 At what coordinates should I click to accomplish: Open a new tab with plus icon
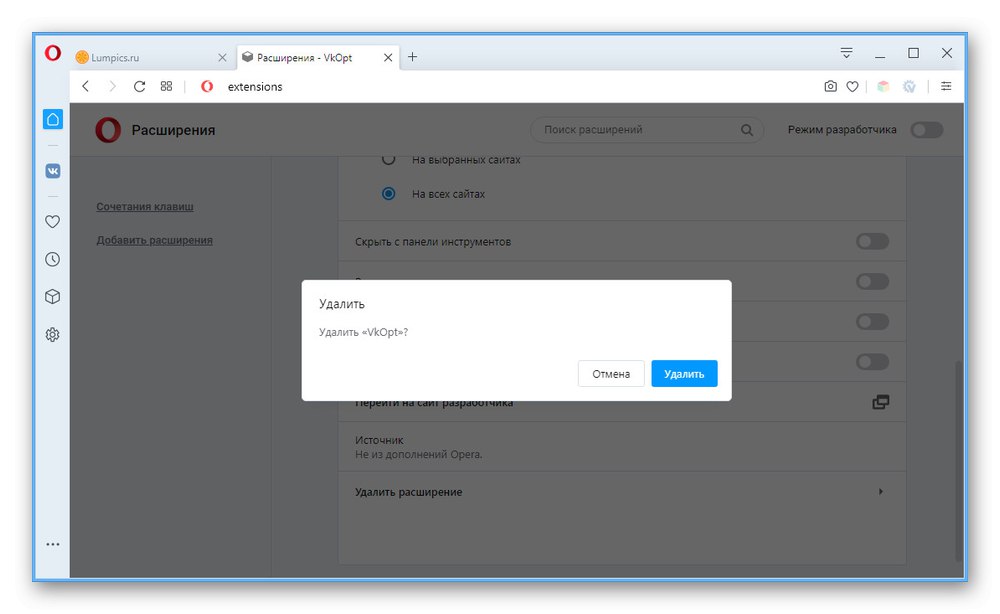[x=413, y=57]
